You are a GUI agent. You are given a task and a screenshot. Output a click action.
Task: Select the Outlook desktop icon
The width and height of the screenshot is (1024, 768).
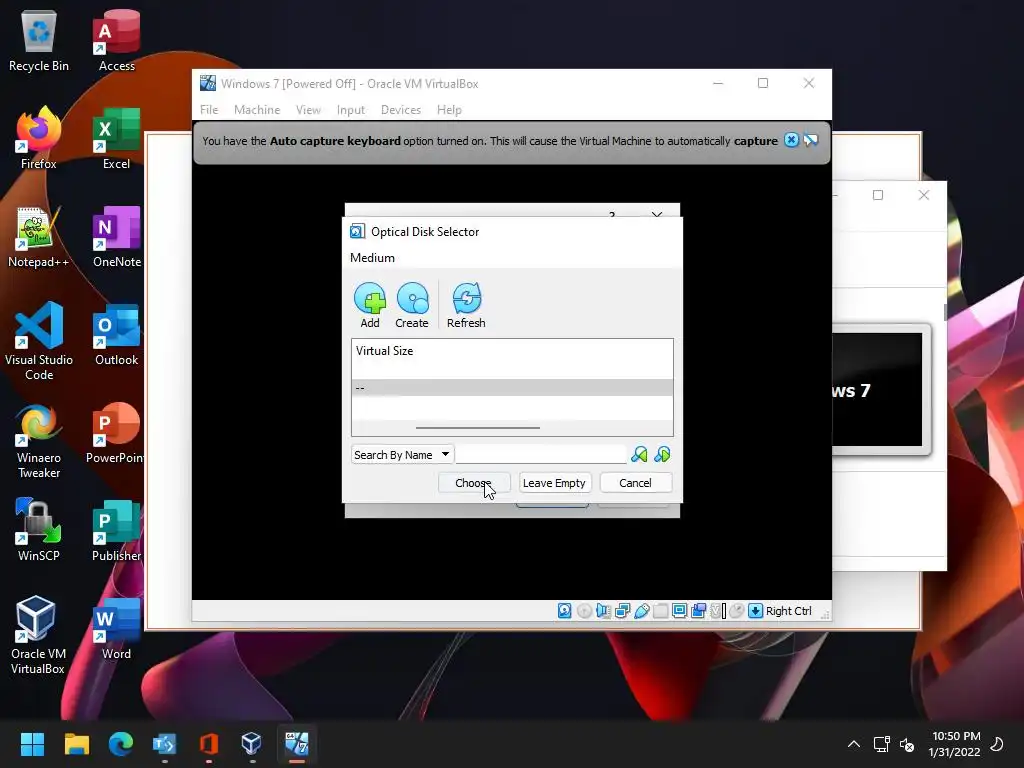point(117,334)
